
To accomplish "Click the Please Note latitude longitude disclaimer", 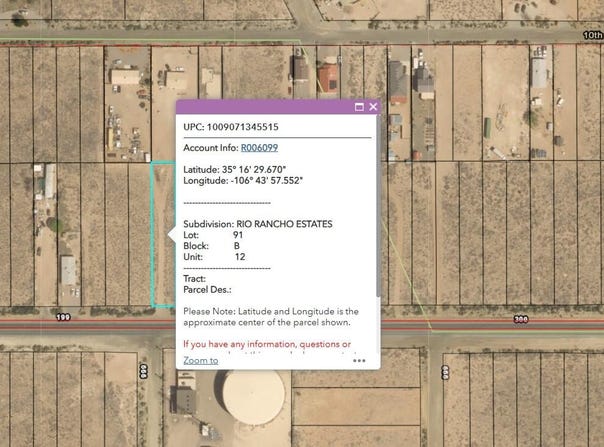I will 271,317.
